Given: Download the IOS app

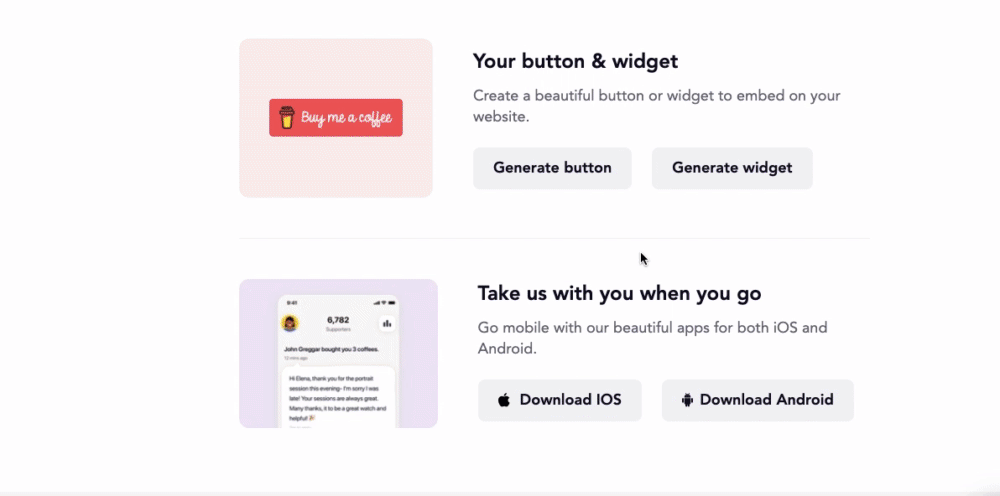Looking at the screenshot, I should pyautogui.click(x=560, y=400).
